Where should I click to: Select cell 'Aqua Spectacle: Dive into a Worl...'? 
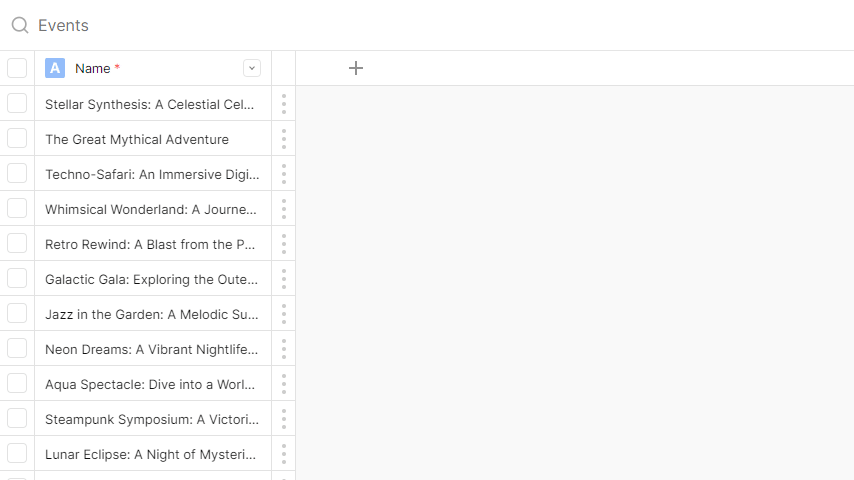(153, 384)
